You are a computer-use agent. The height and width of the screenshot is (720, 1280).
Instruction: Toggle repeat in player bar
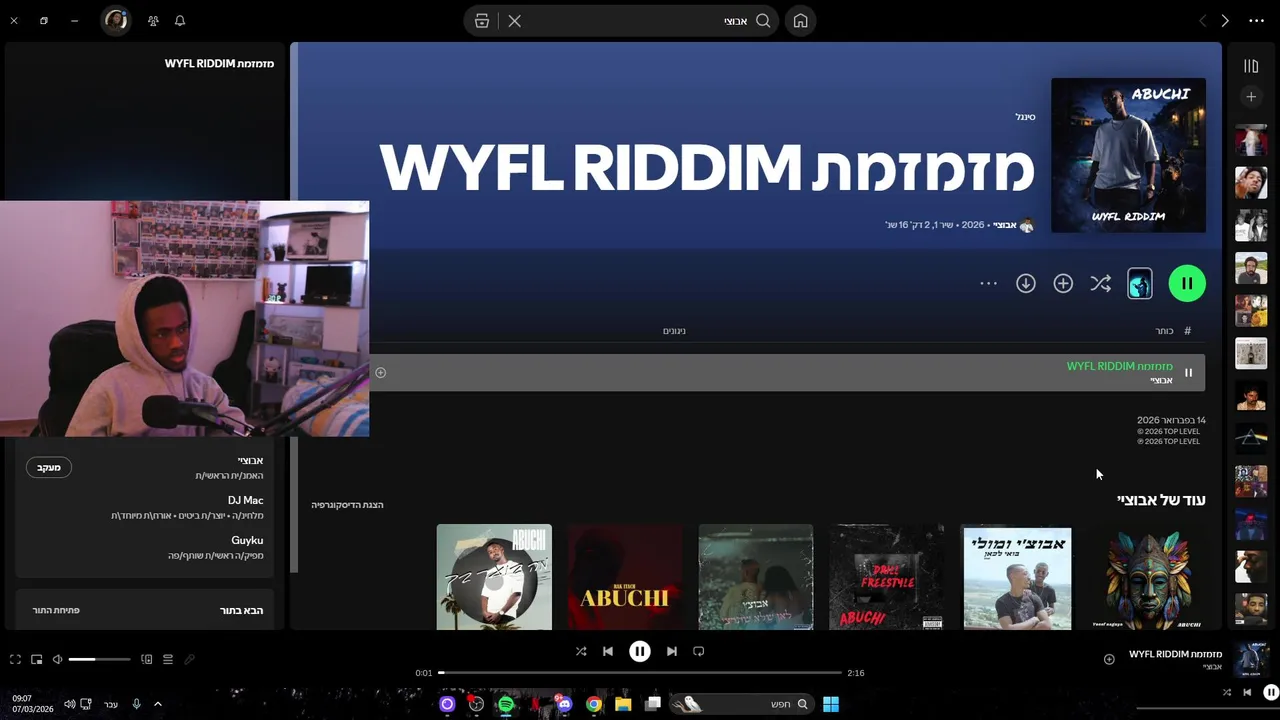[x=699, y=651]
